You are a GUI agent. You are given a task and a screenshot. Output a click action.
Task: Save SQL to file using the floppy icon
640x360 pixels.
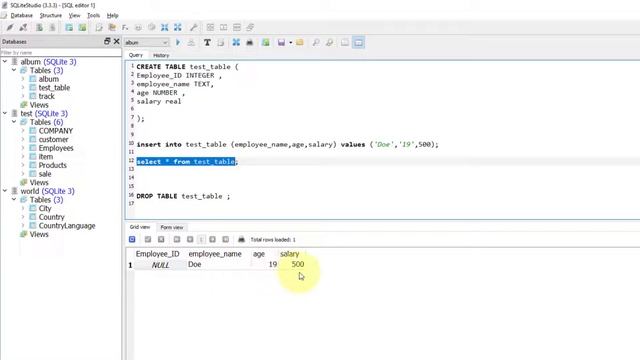tap(281, 42)
